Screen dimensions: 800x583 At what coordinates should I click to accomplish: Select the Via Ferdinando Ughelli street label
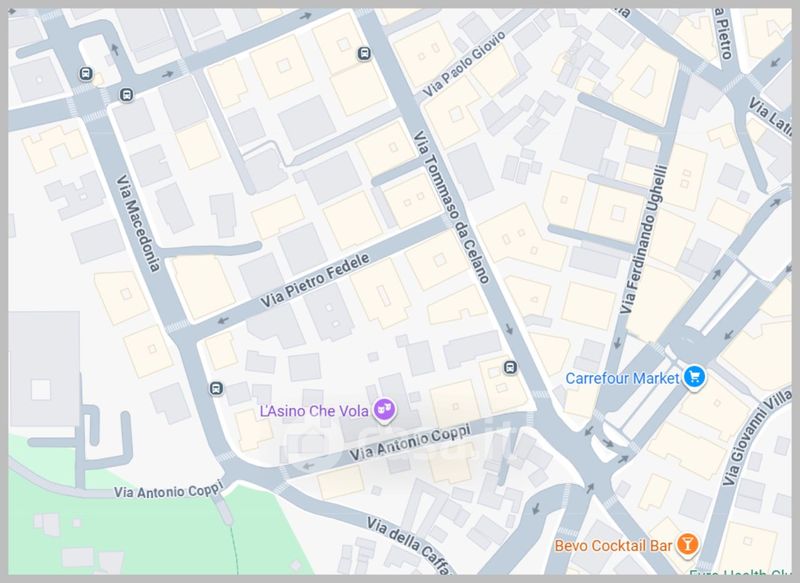[x=643, y=239]
